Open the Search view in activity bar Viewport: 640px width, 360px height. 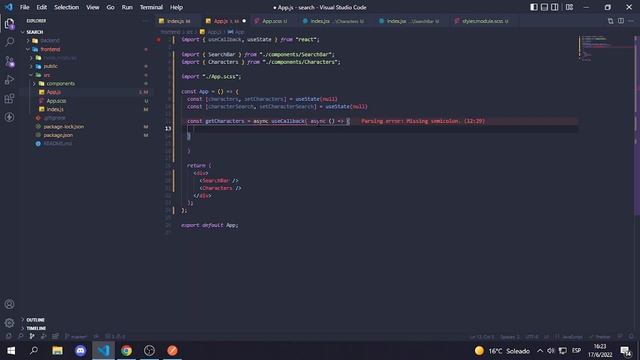(9, 42)
